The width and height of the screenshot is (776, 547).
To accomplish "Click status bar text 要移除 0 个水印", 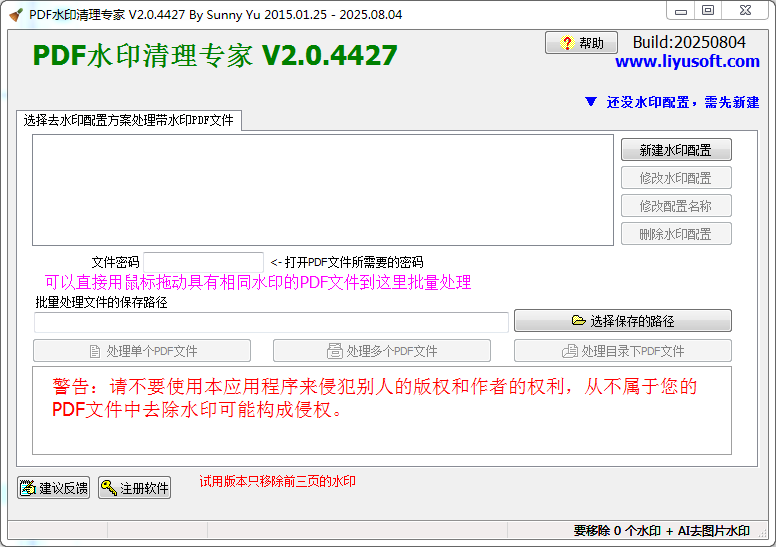I will (x=617, y=531).
